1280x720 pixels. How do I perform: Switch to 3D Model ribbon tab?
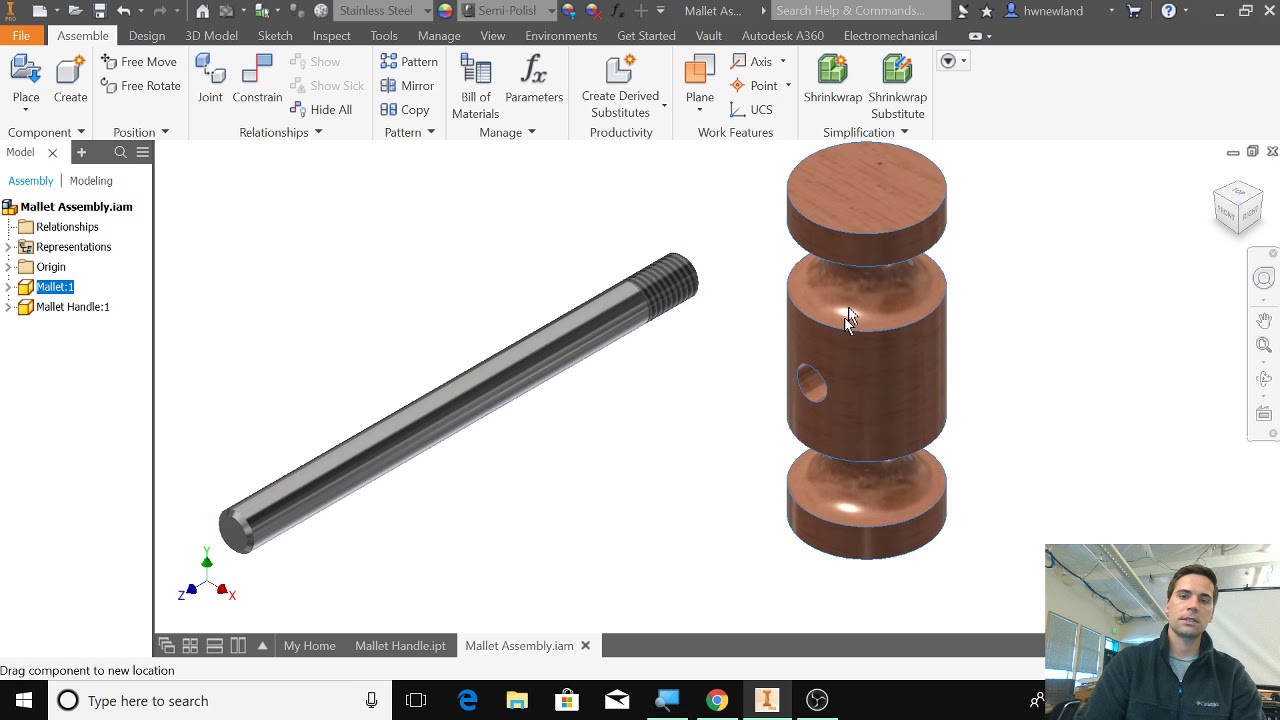(211, 36)
